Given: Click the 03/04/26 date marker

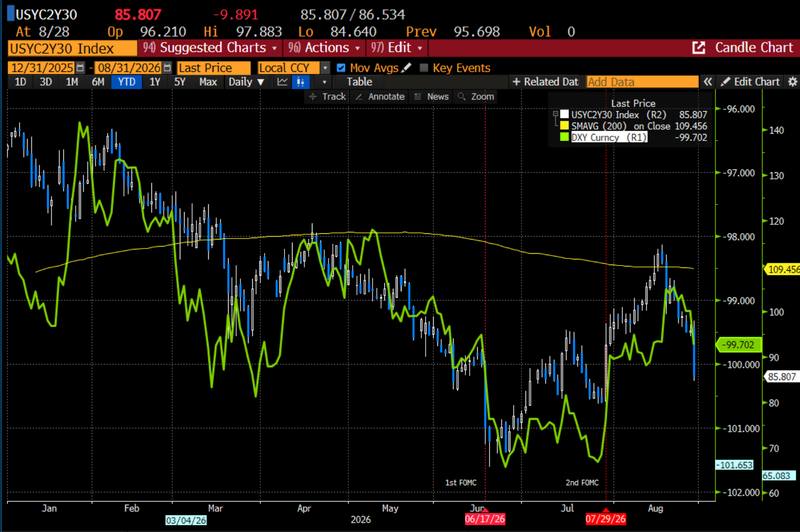Looking at the screenshot, I should tap(186, 520).
